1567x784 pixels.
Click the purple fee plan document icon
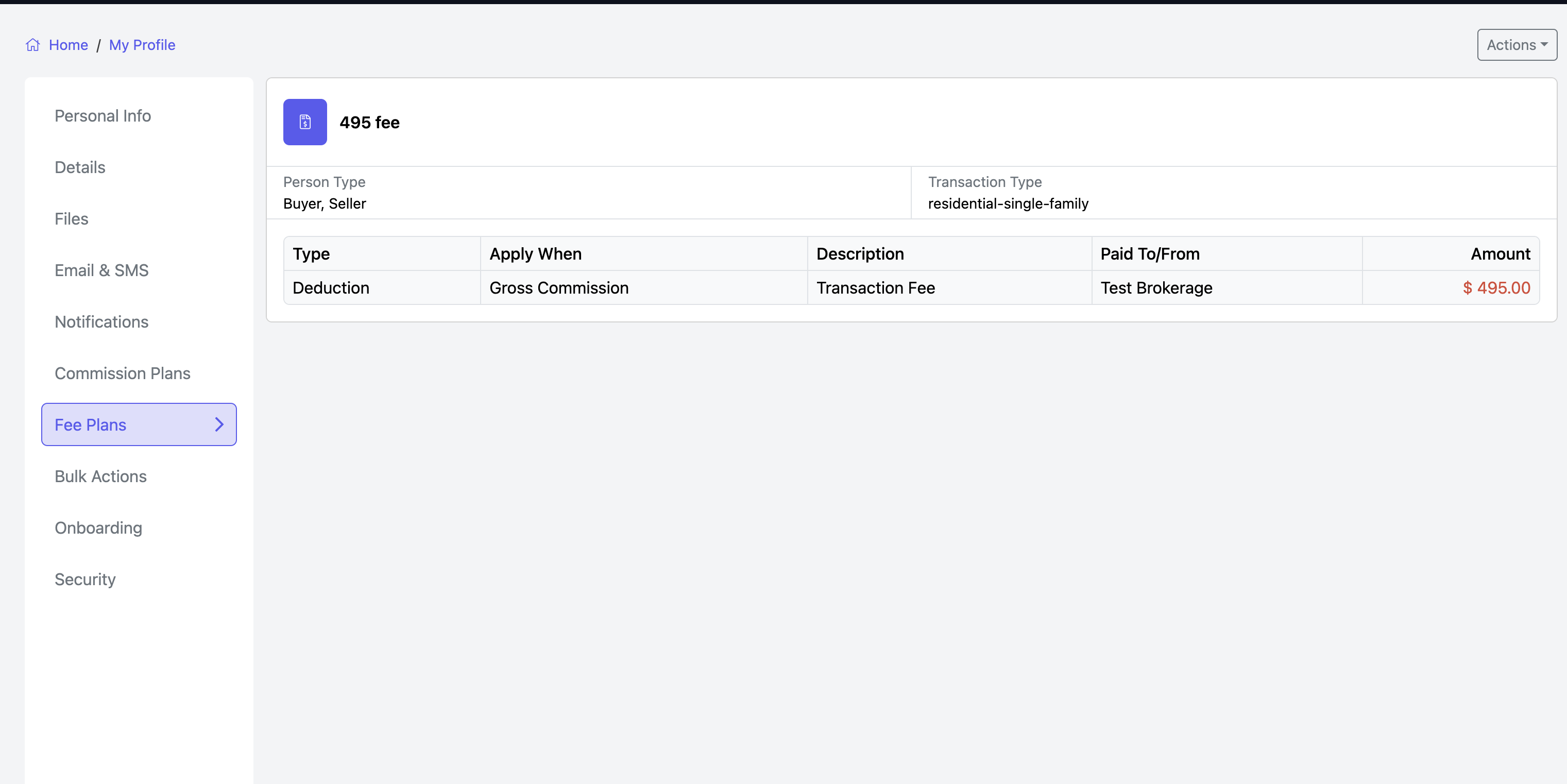coord(305,122)
